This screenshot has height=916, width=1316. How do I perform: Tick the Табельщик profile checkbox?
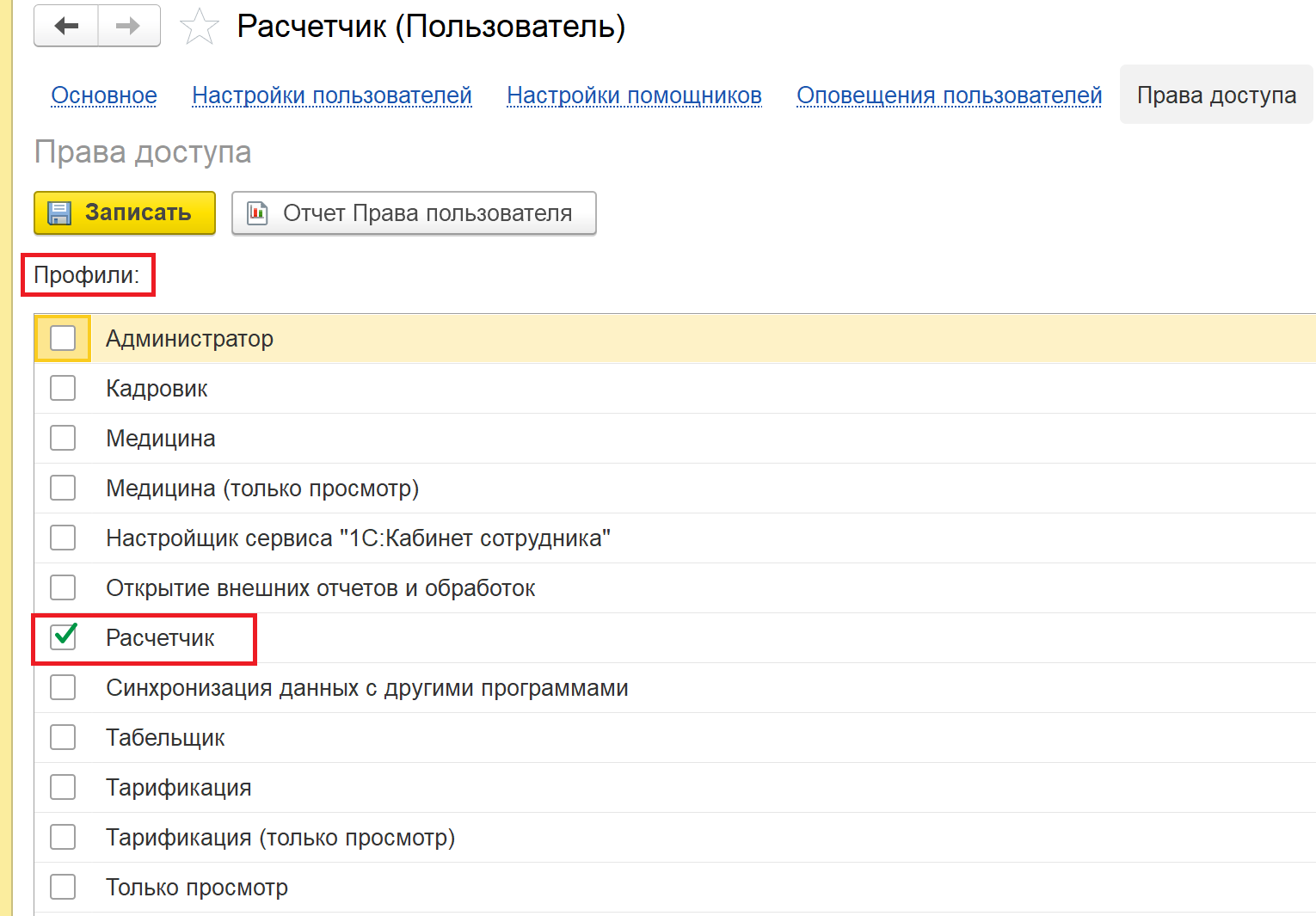(x=63, y=737)
